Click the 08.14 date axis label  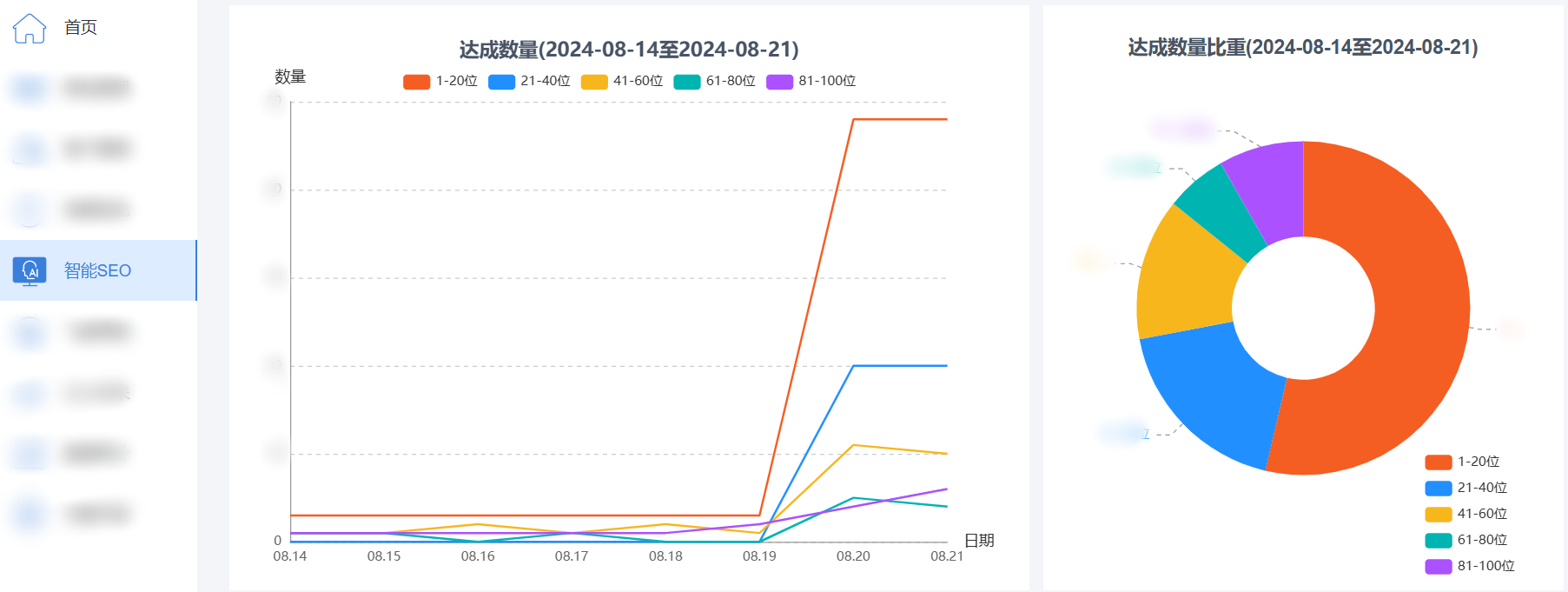[x=290, y=556]
